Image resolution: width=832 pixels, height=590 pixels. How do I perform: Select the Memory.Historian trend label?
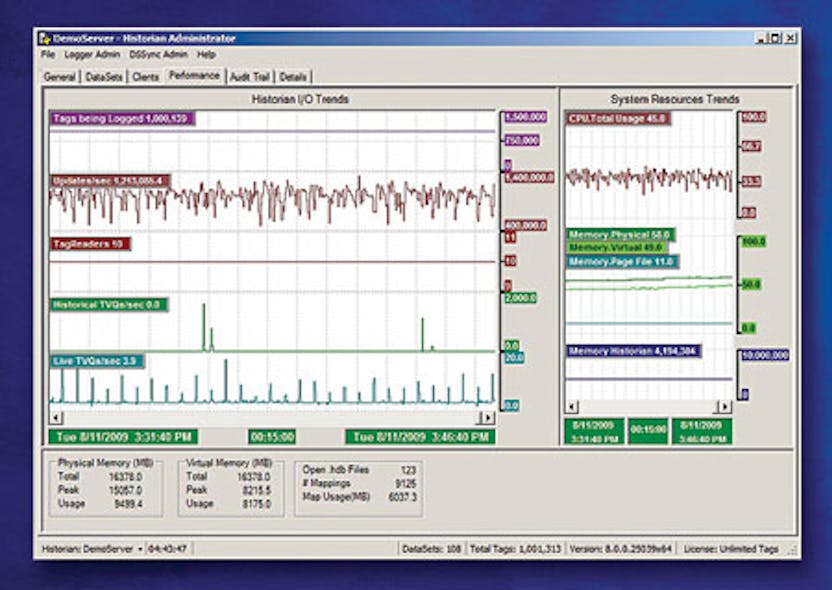tap(634, 351)
